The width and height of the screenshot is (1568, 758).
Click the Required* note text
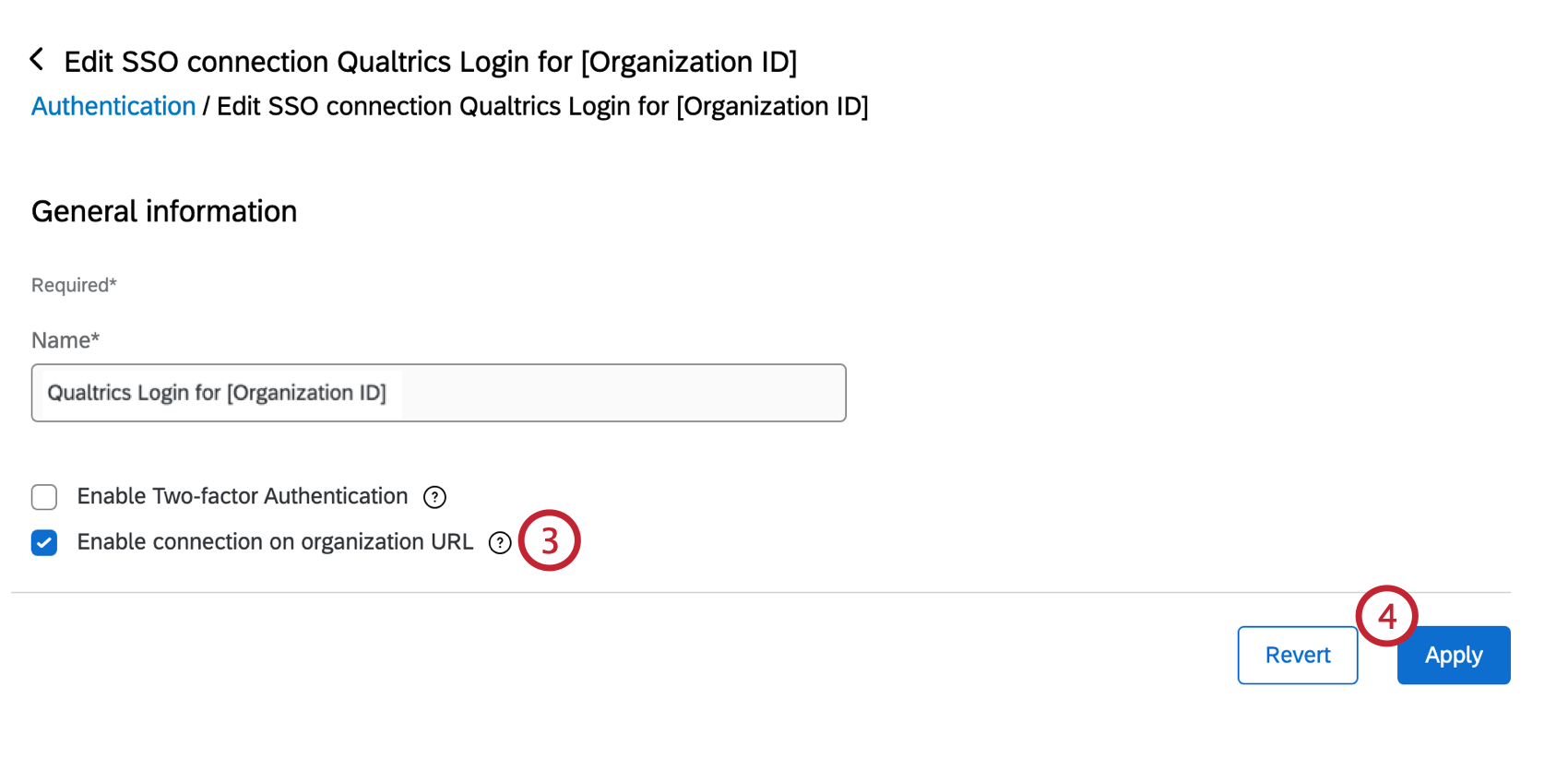pos(74,286)
